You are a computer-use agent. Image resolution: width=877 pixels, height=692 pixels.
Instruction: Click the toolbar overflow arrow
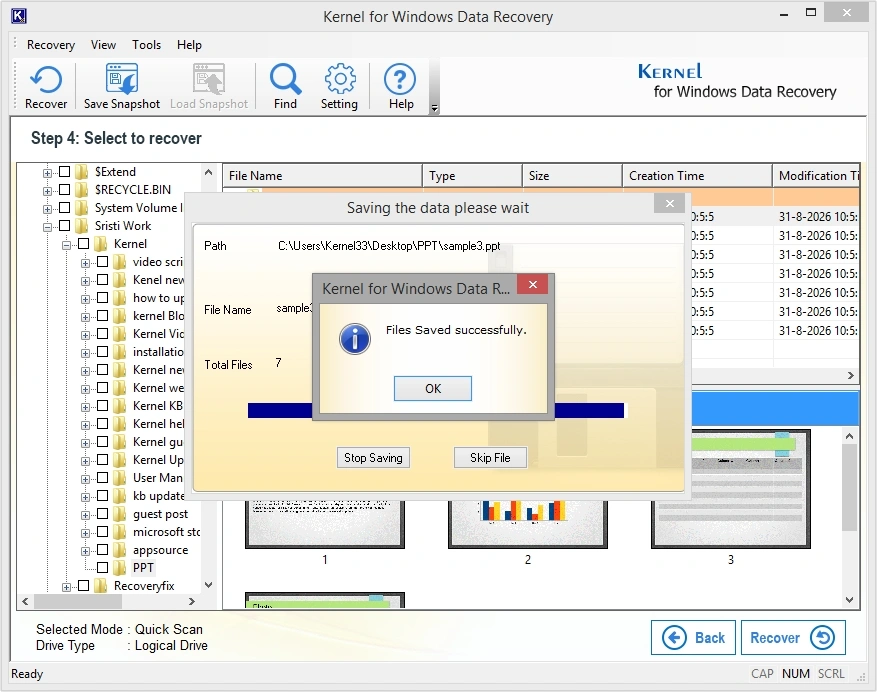[434, 109]
